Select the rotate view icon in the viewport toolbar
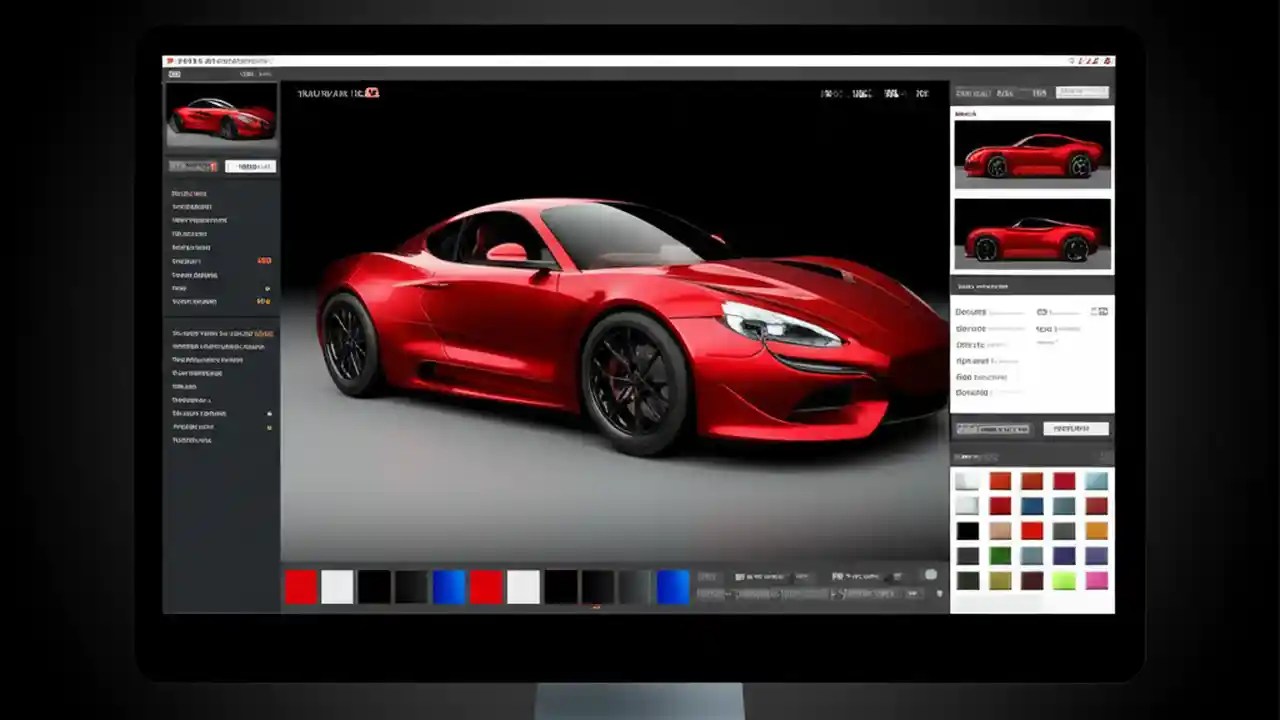 [860, 93]
